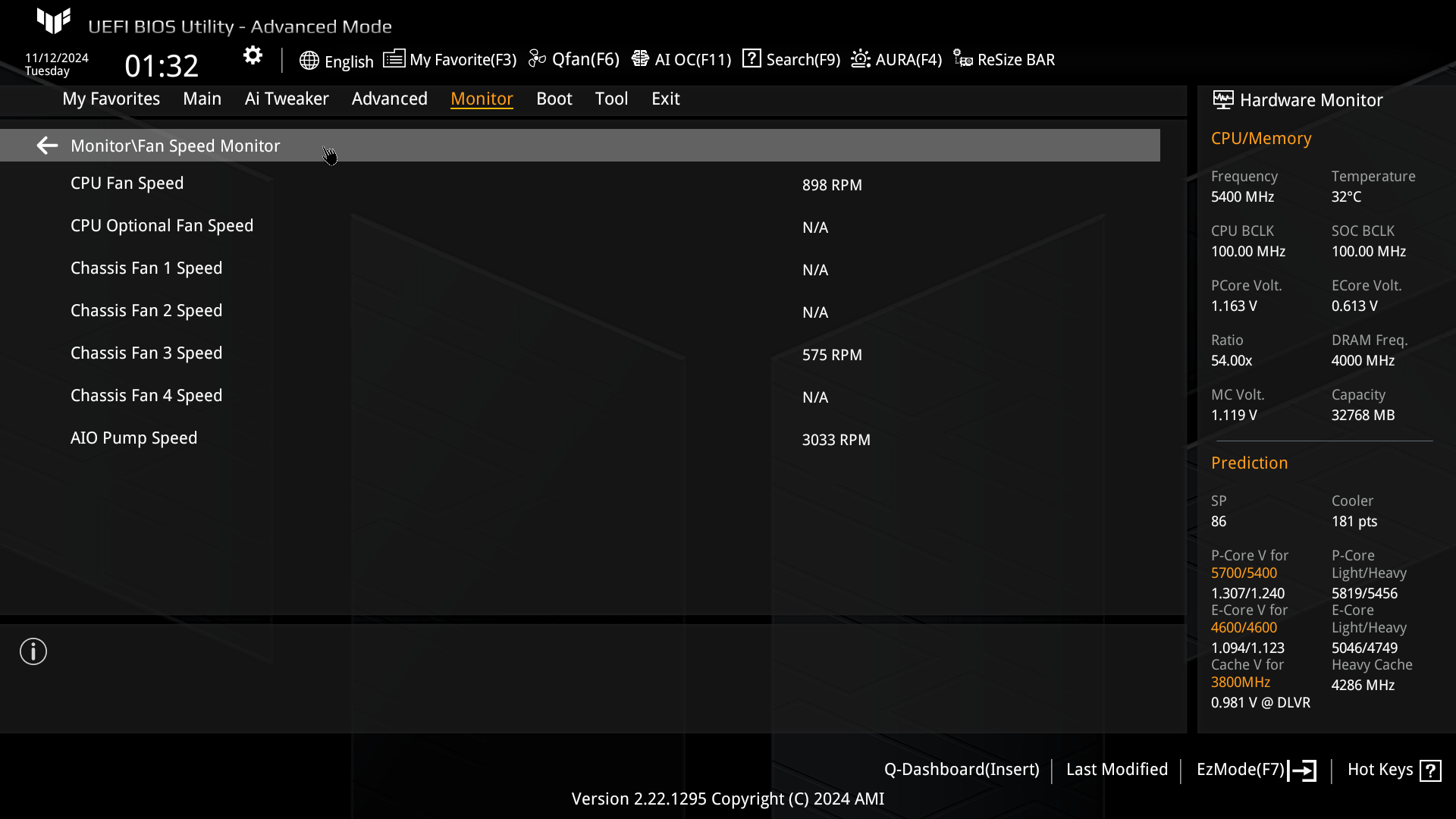Open the AURA lighting icon
Viewport: 1456px width, 819px height.
tap(861, 59)
